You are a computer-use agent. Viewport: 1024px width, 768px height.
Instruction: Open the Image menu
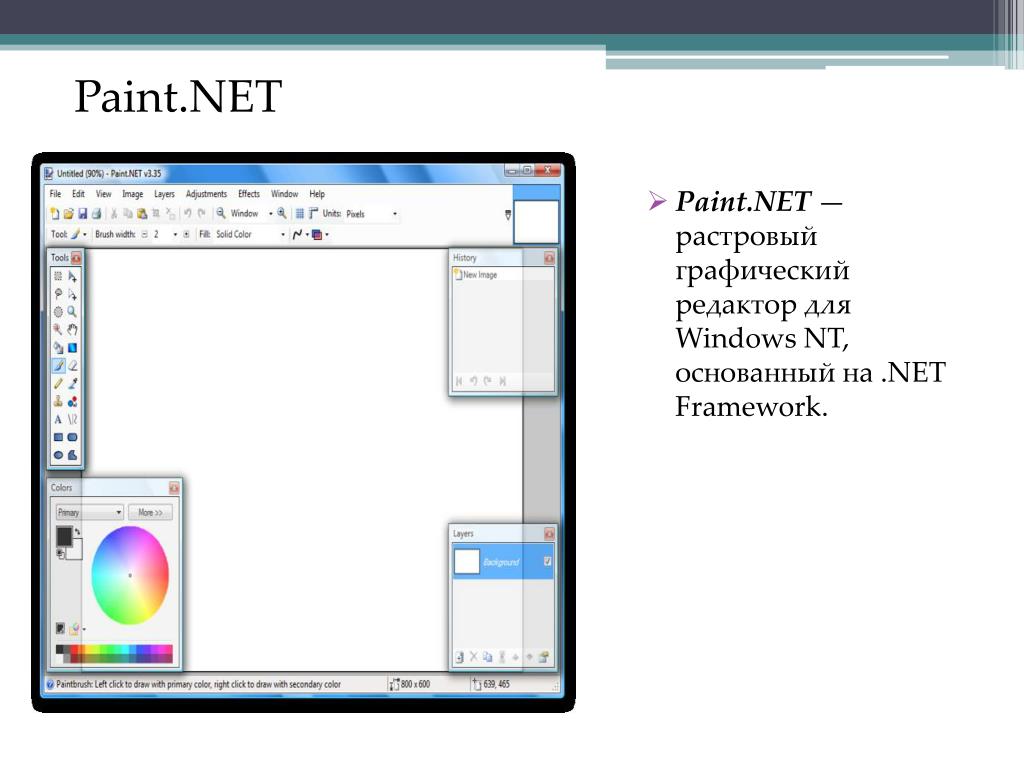[133, 194]
